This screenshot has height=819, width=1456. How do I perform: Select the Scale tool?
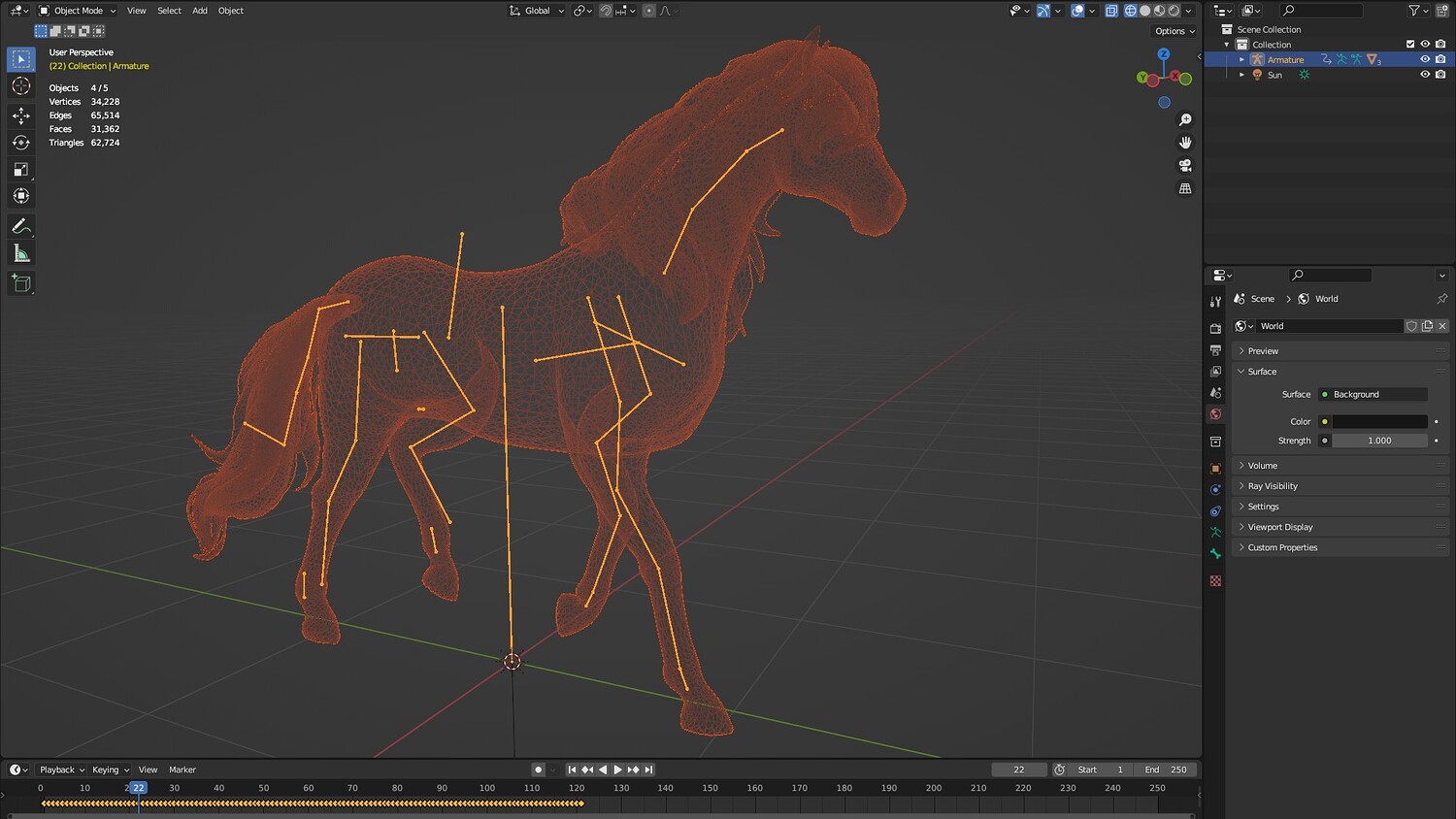coord(21,170)
